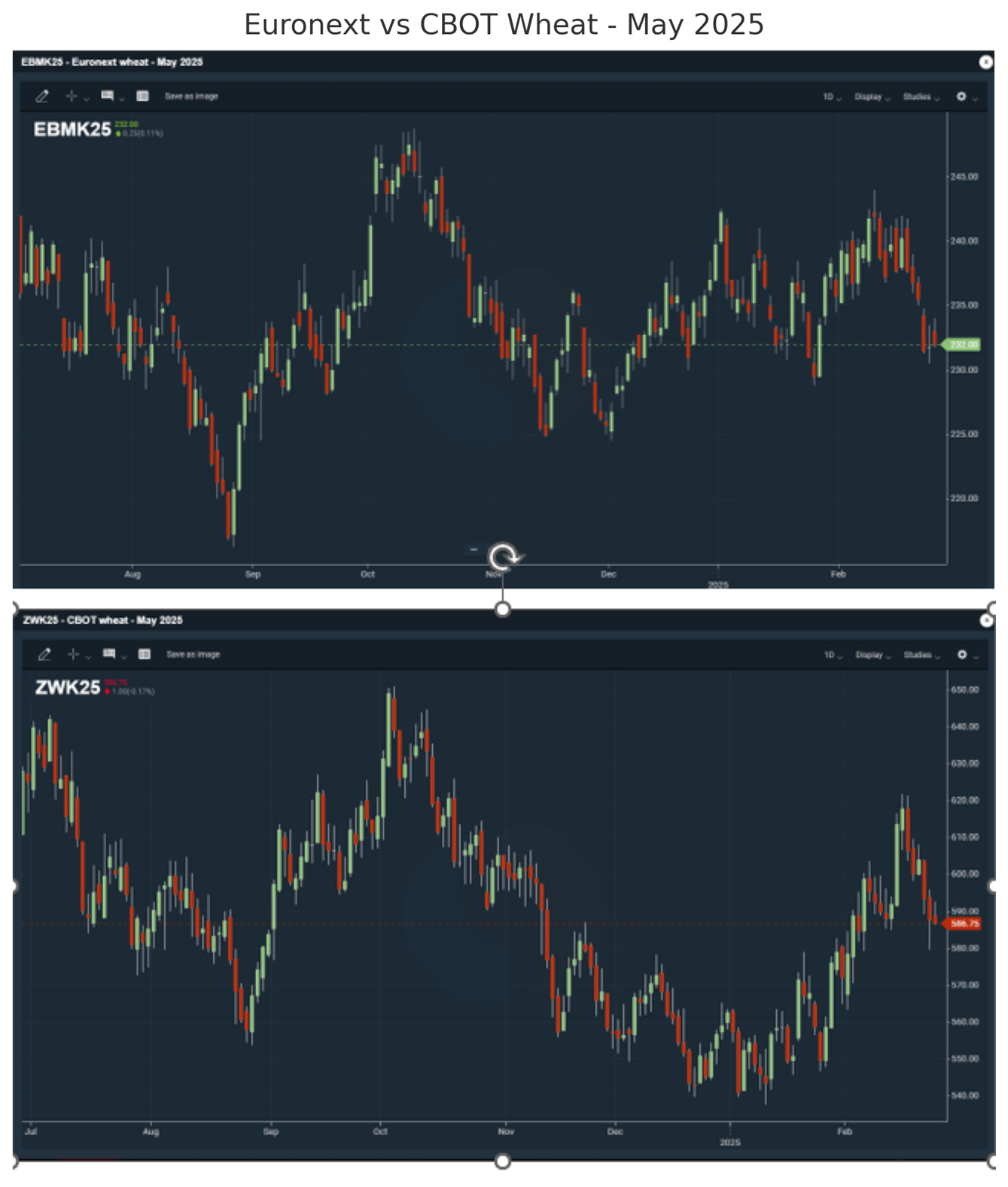Click Save as image in Euronext chart

191,96
